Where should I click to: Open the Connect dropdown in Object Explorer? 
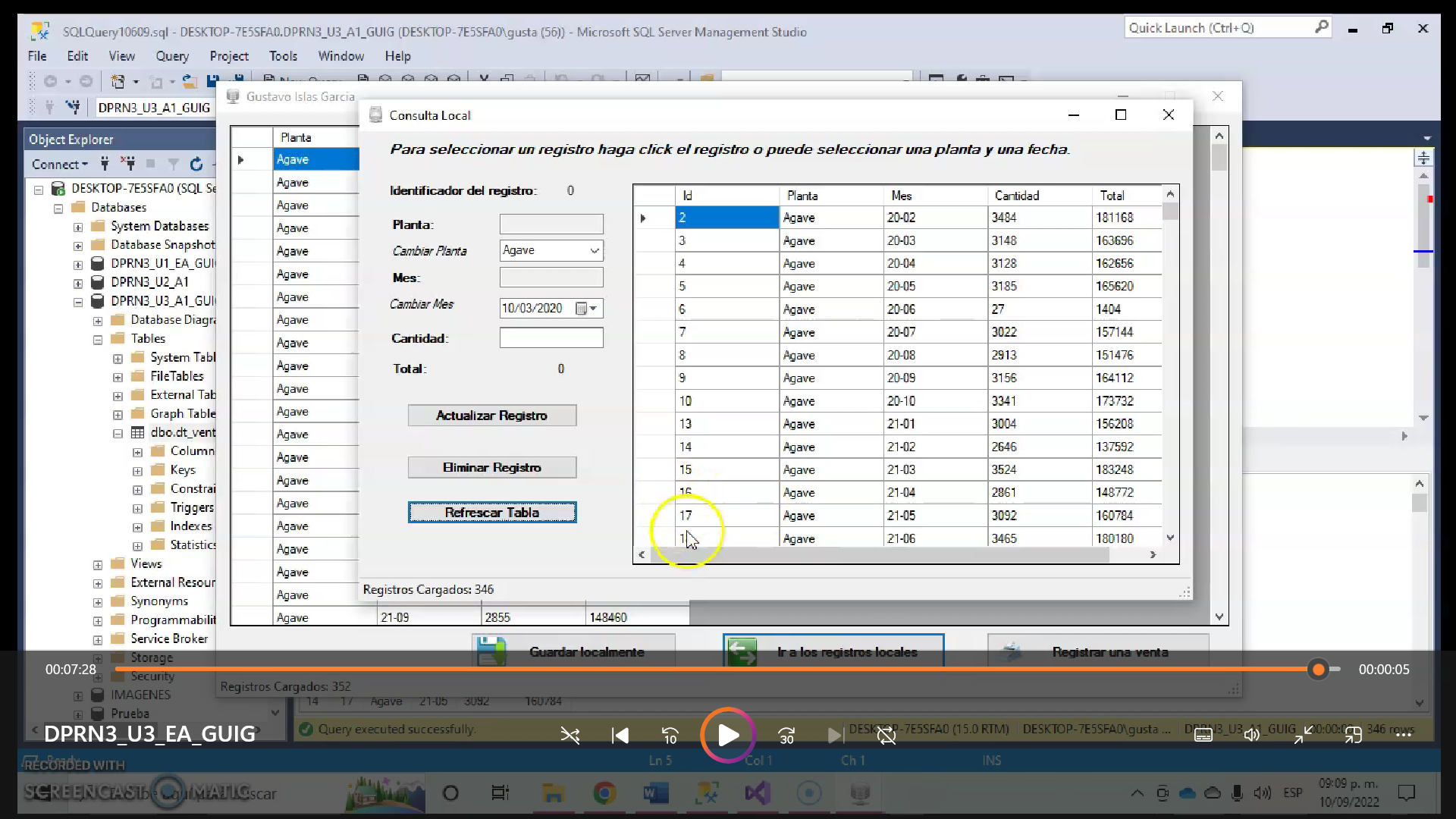point(59,165)
